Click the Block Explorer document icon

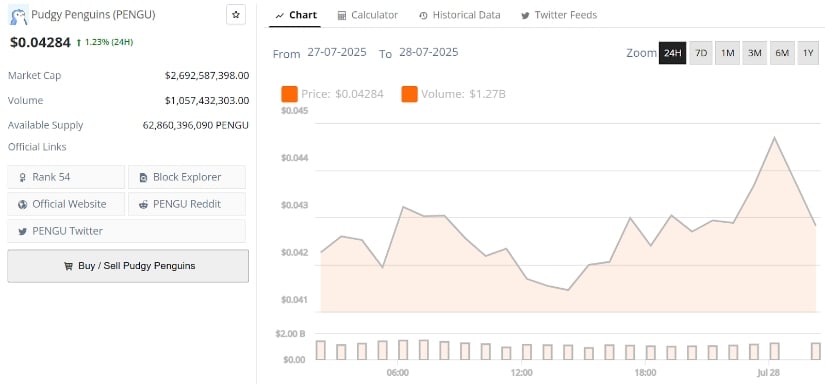click(x=143, y=177)
